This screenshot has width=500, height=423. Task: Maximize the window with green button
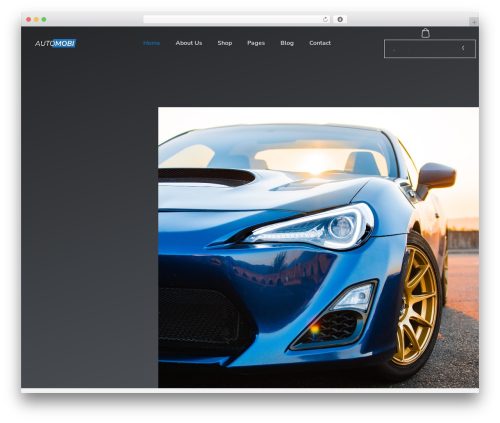pos(44,20)
